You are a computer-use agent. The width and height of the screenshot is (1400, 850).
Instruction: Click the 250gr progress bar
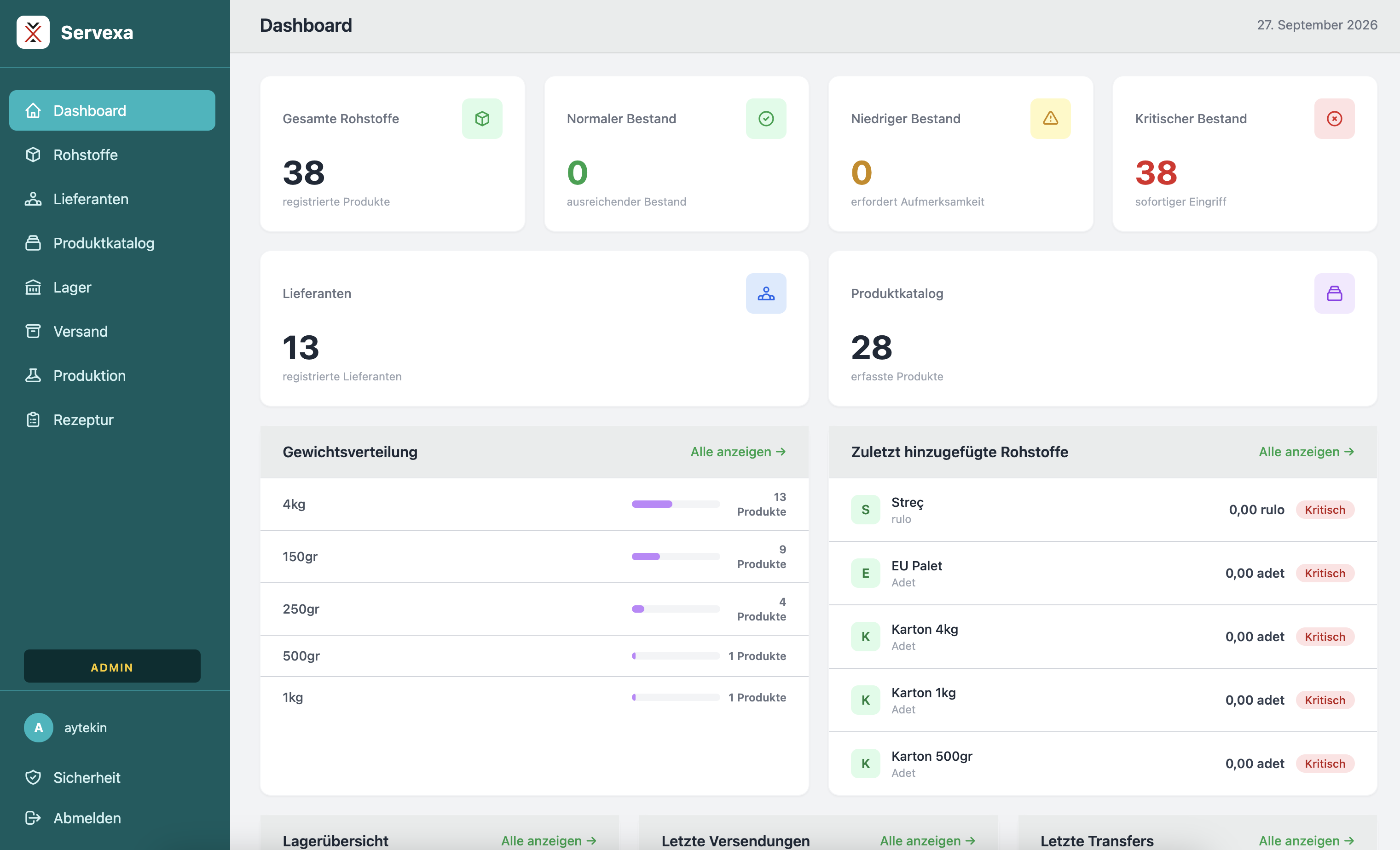coord(676,609)
